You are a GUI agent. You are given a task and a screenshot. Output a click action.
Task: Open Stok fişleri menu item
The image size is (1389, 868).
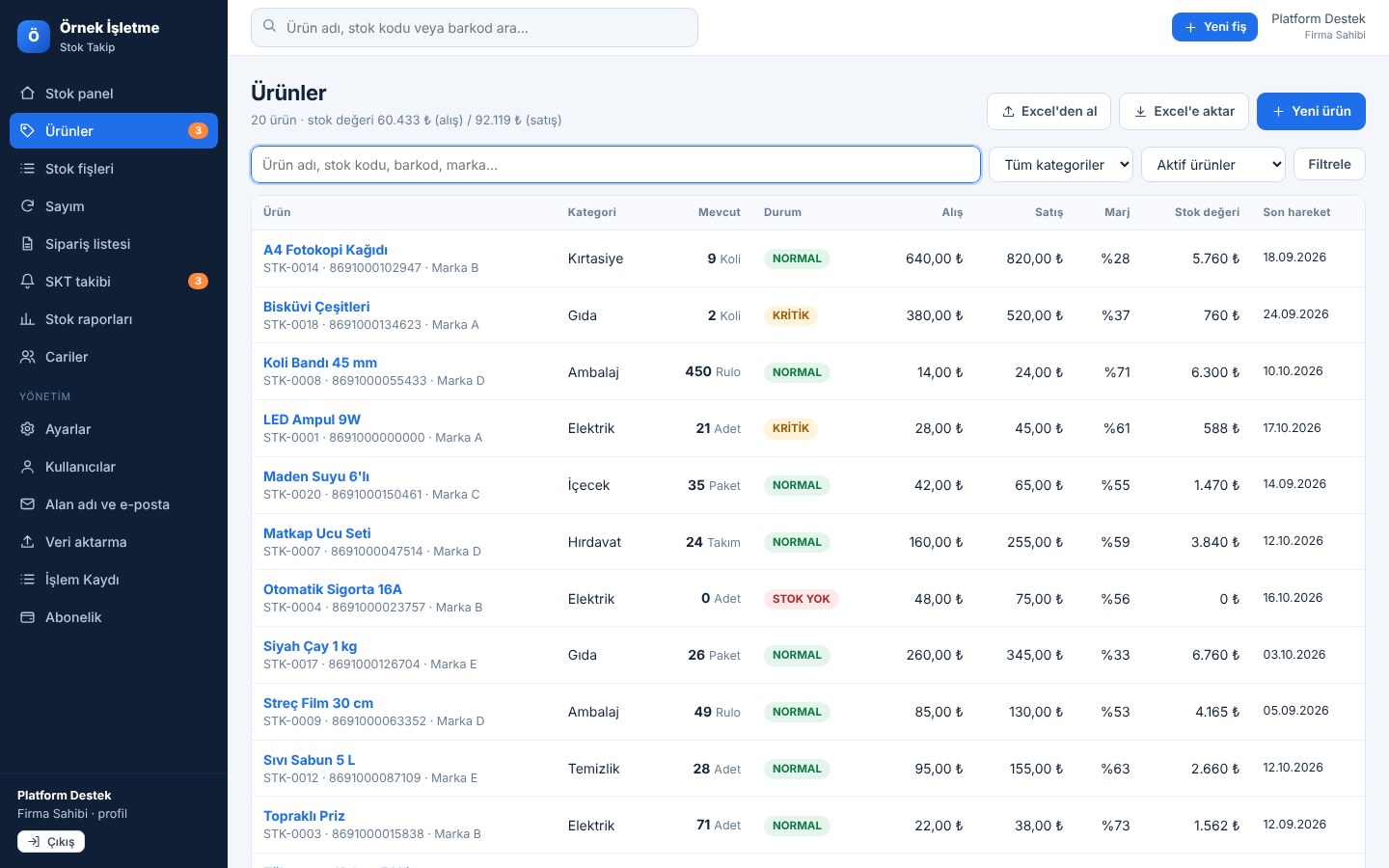(114, 169)
